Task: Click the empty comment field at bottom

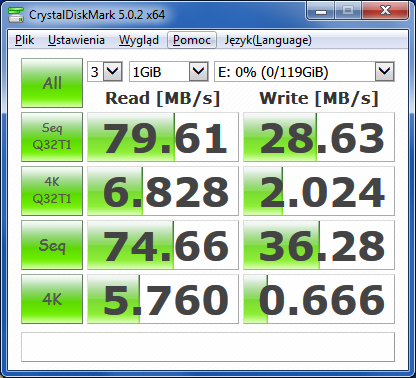Action: tap(208, 347)
